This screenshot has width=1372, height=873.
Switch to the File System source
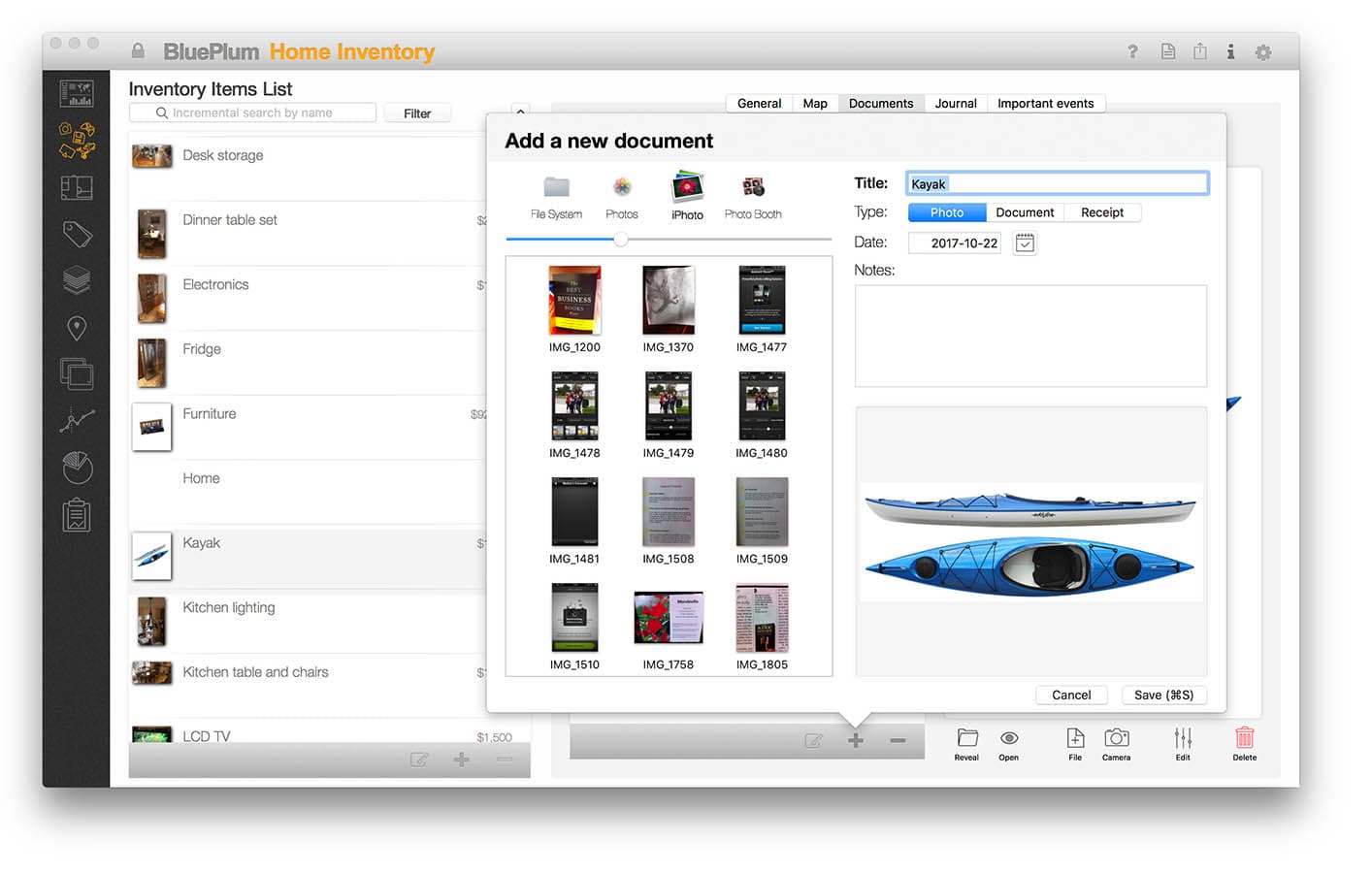coord(555,193)
